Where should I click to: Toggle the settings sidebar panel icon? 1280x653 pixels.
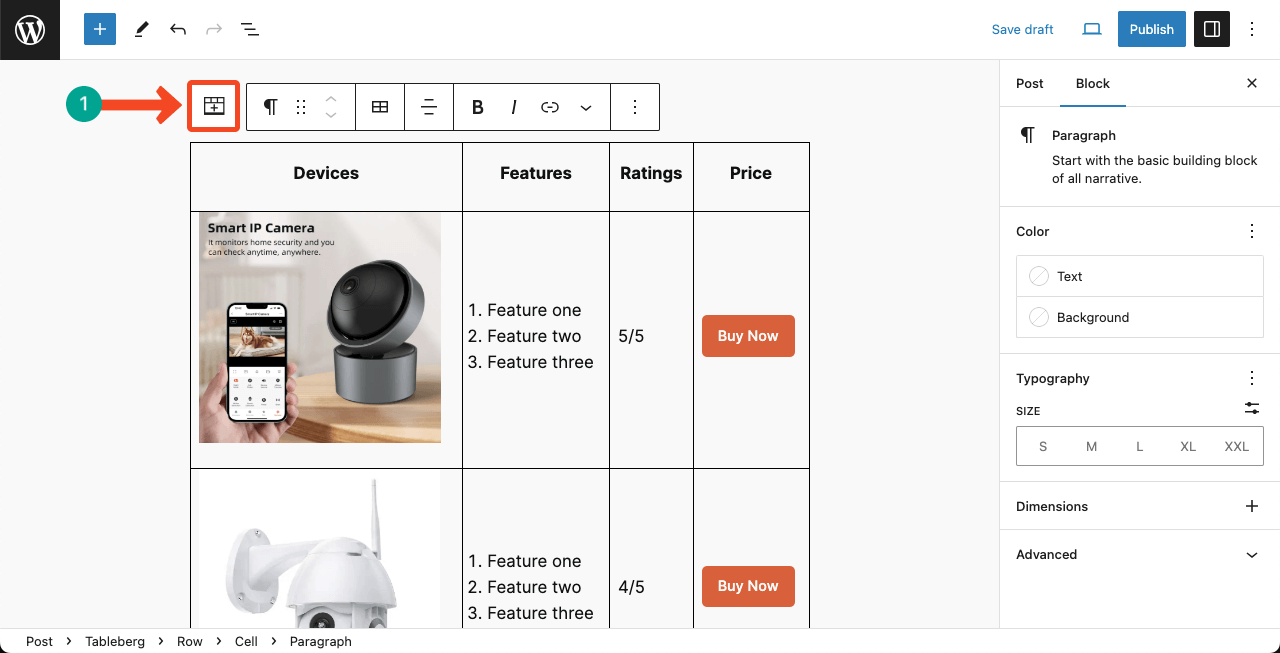[x=1212, y=29]
